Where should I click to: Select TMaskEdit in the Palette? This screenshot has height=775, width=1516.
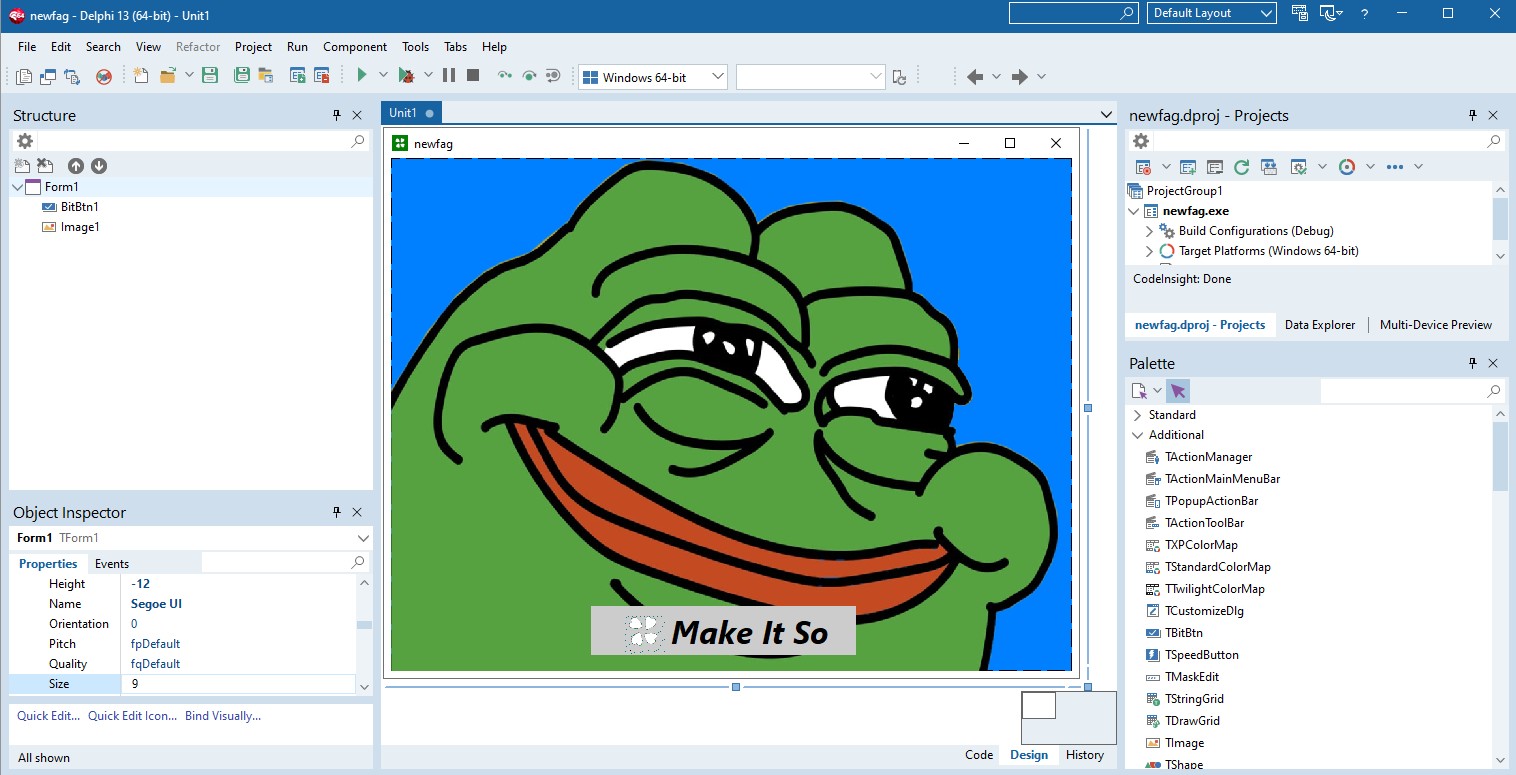1194,677
